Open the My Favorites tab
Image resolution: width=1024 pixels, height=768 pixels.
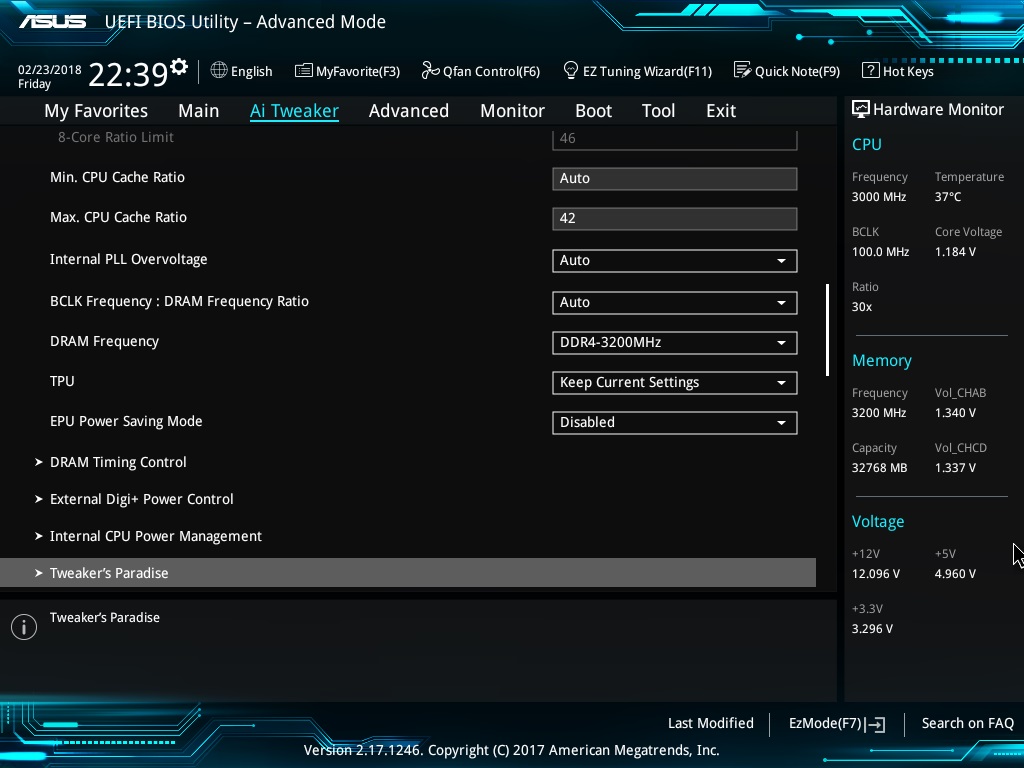pyautogui.click(x=96, y=111)
